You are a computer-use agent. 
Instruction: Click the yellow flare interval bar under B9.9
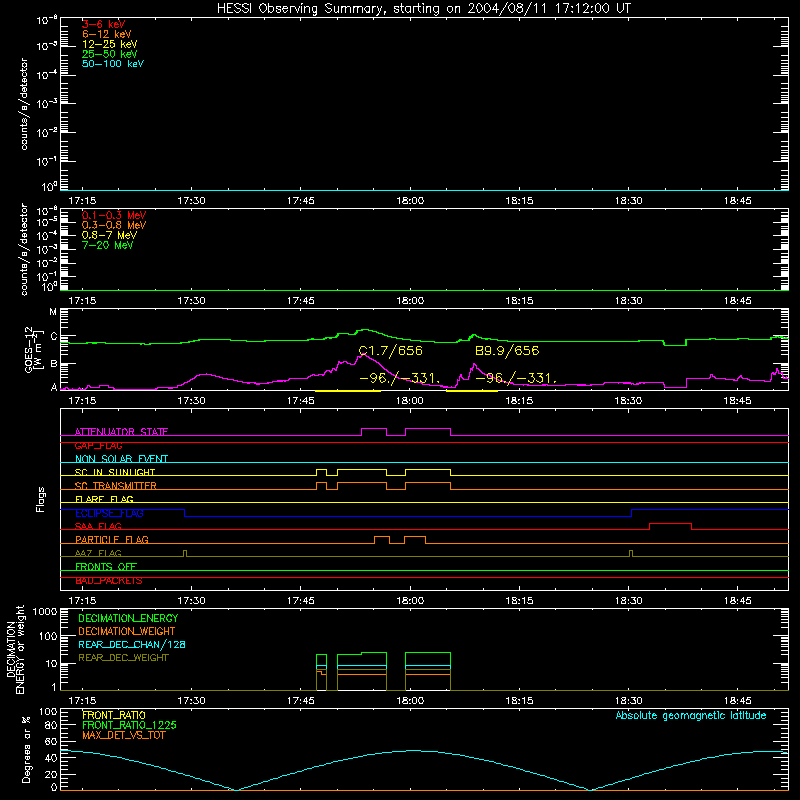[x=472, y=391]
